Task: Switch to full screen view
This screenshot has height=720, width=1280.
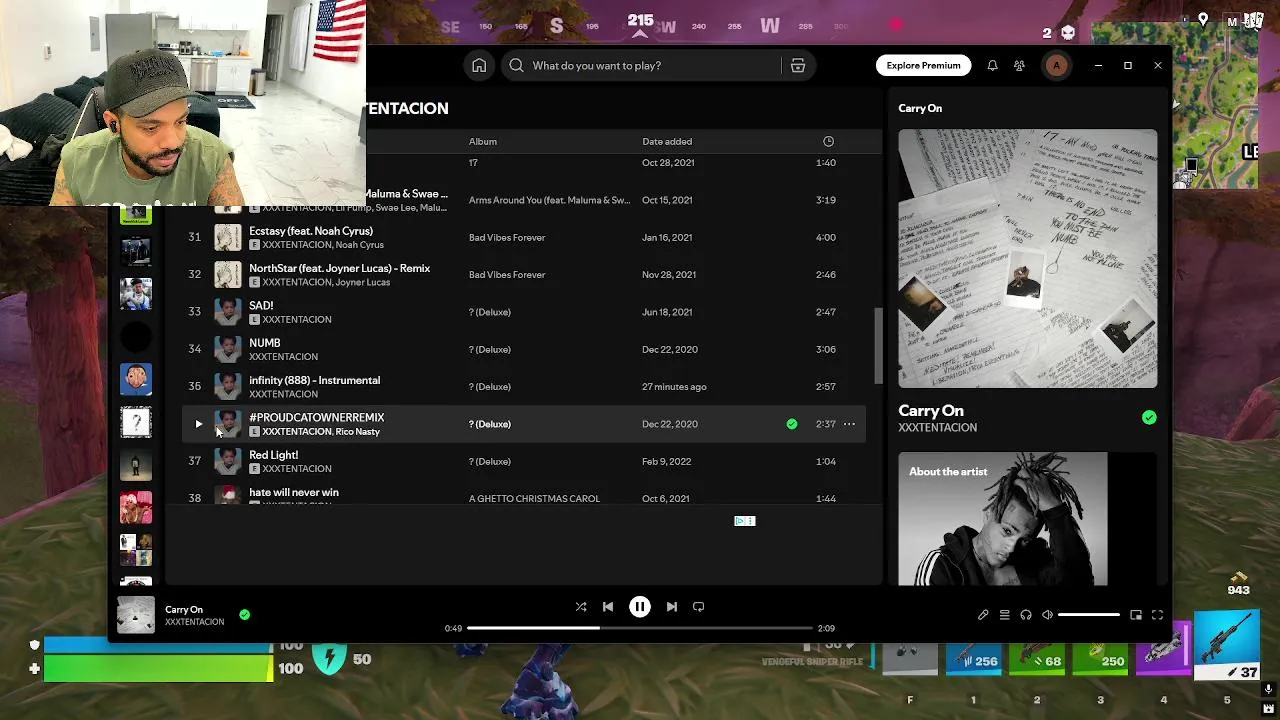Action: click(x=1157, y=615)
